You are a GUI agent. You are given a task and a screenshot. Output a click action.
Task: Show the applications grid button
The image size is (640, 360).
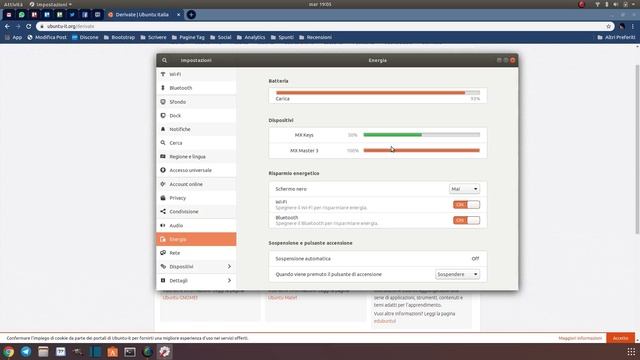631,351
